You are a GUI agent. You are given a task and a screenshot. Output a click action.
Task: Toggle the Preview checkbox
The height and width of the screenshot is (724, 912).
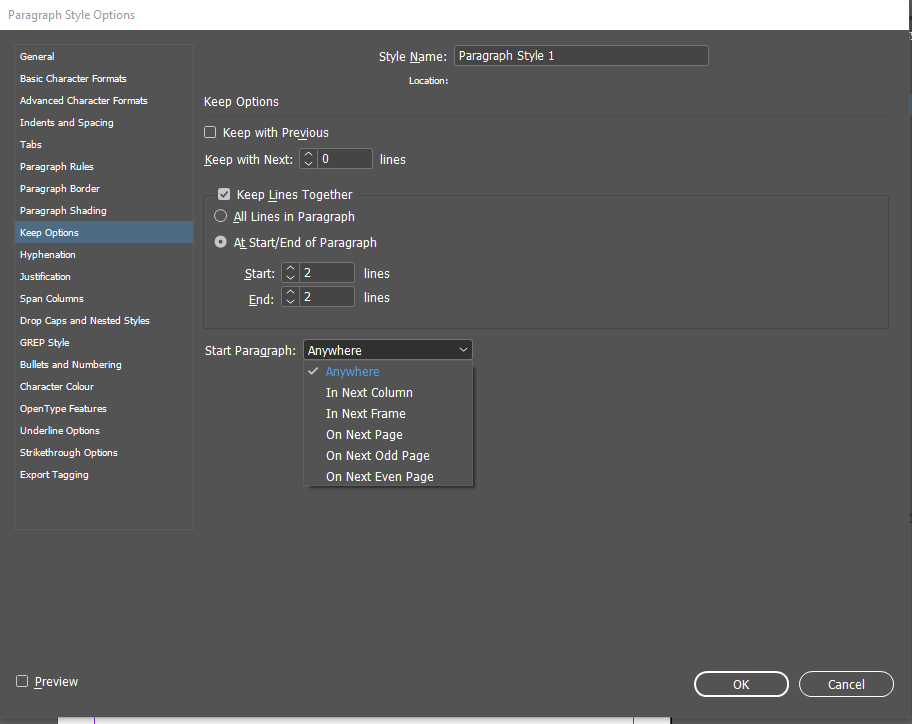(22, 681)
